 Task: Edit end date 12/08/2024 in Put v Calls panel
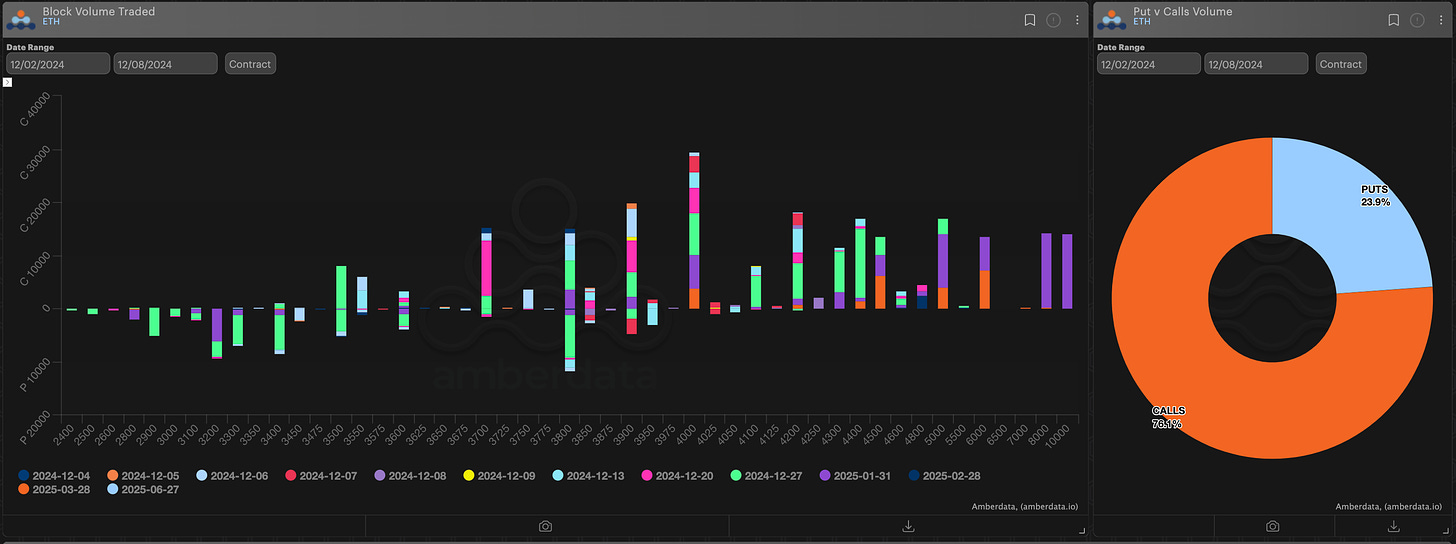pyautogui.click(x=1256, y=64)
